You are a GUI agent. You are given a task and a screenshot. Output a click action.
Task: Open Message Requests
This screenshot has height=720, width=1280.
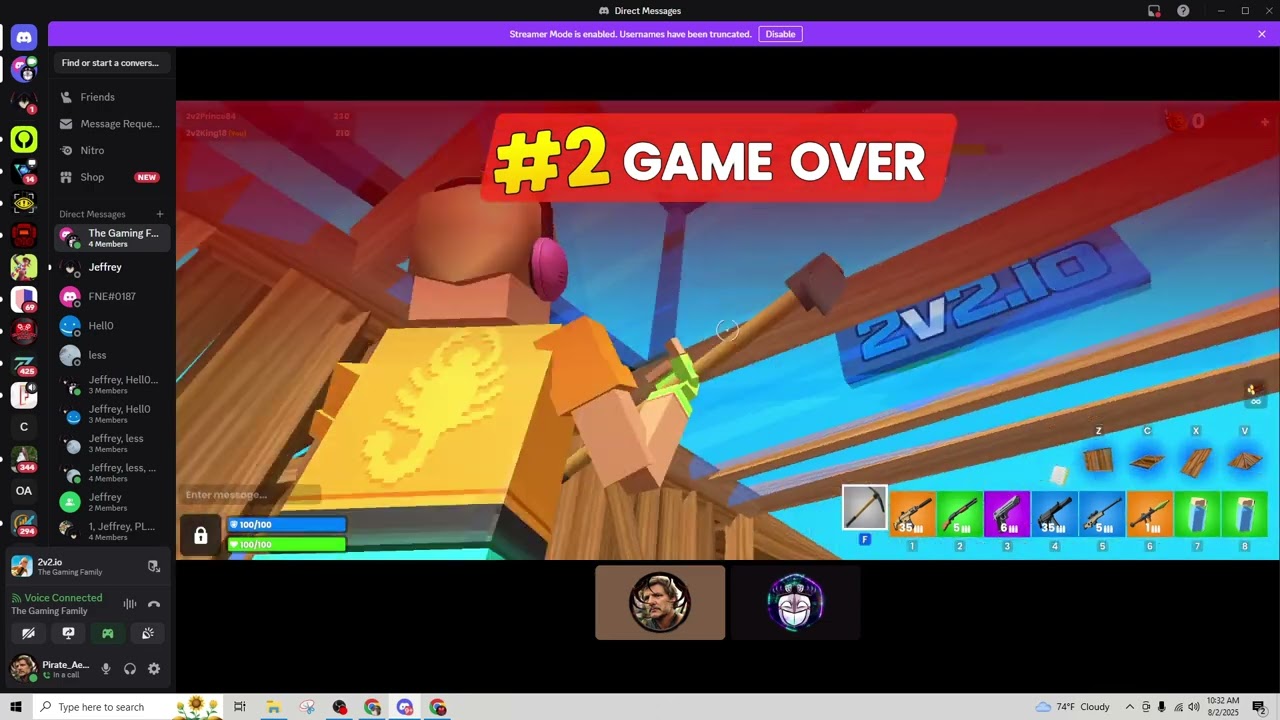coord(112,124)
